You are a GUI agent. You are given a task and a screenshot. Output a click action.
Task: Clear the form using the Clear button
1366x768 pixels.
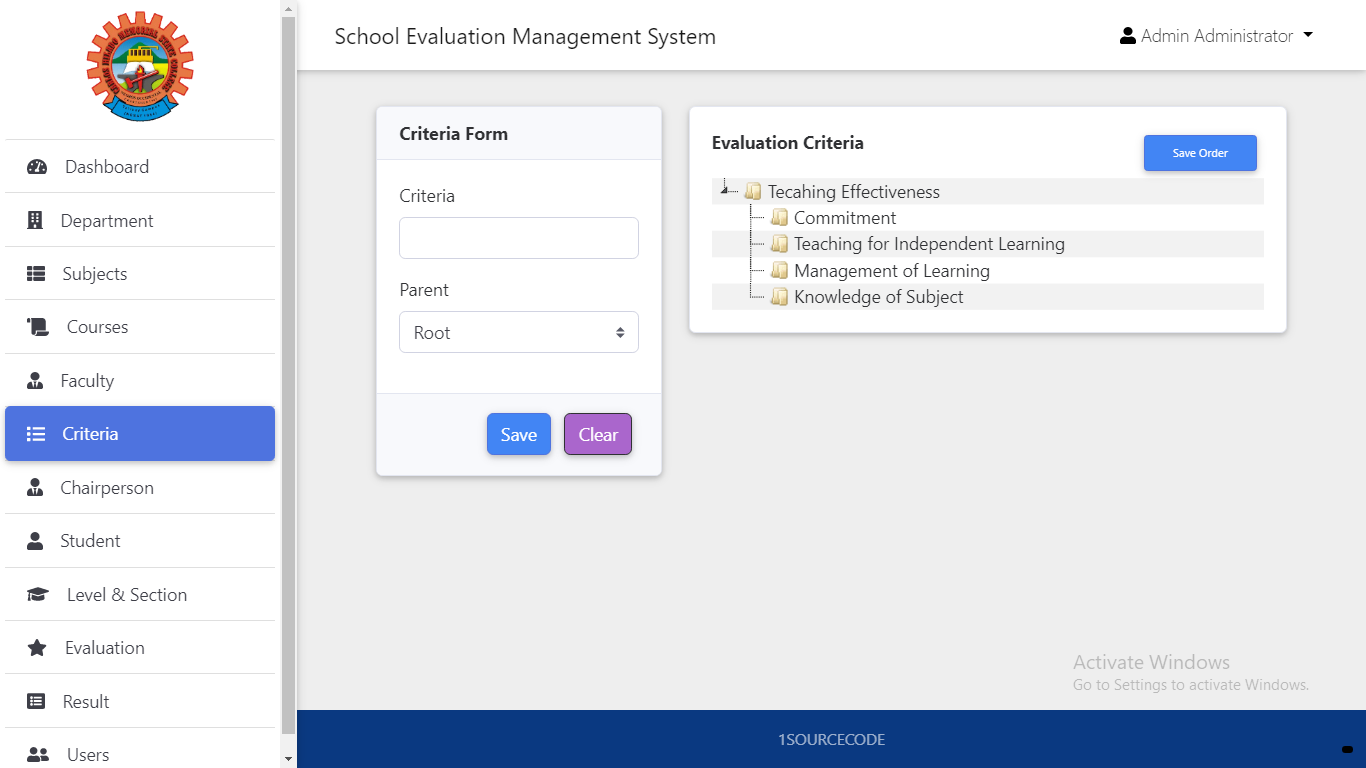[597, 434]
